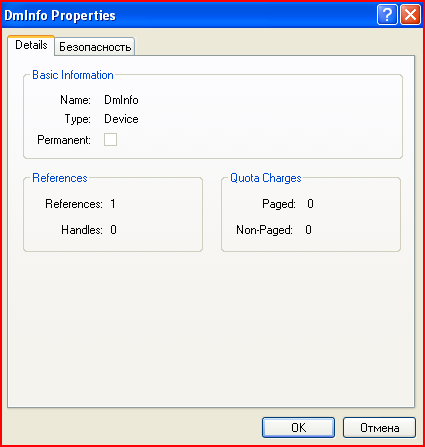Click the Basic Information group heading
425x447 pixels.
(x=73, y=75)
